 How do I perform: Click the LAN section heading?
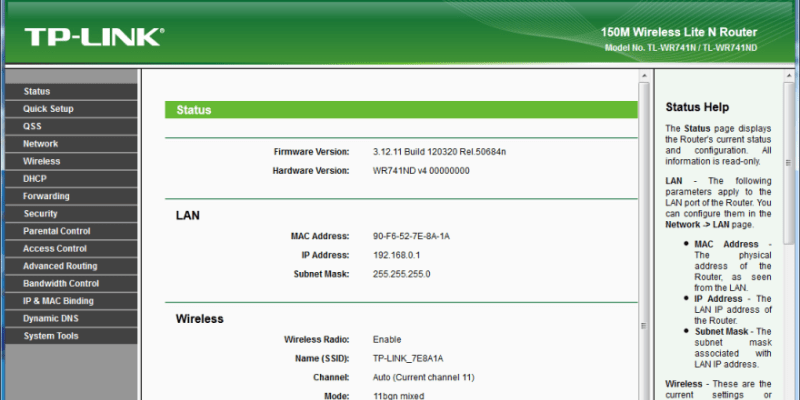[x=188, y=216]
